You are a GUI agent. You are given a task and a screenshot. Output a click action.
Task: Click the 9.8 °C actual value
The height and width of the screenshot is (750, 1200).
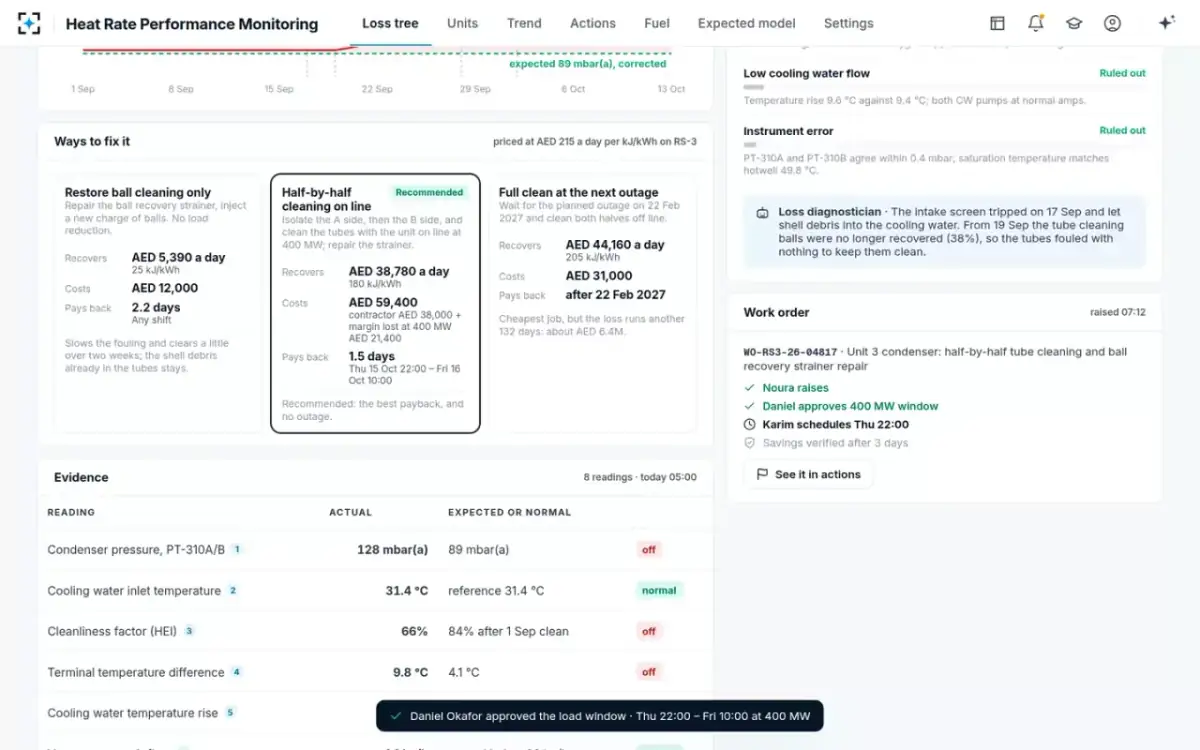point(410,672)
